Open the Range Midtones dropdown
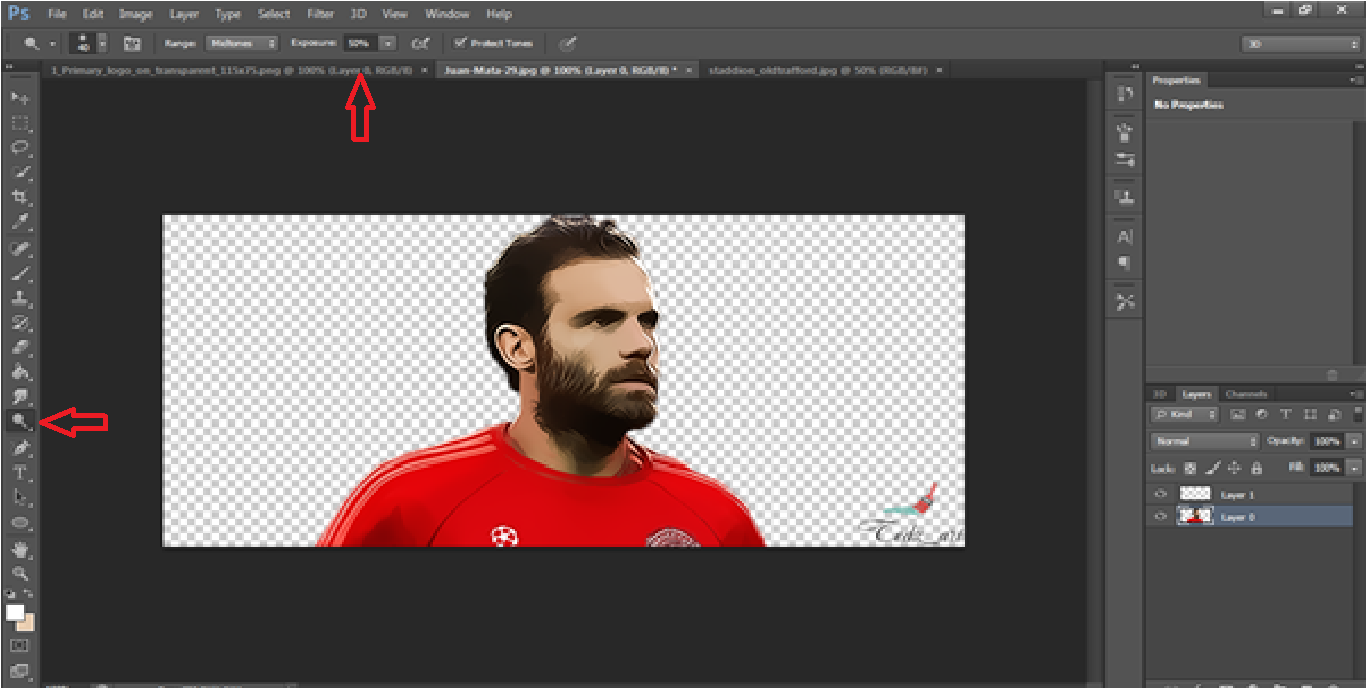This screenshot has height=688, width=1366. [x=242, y=43]
